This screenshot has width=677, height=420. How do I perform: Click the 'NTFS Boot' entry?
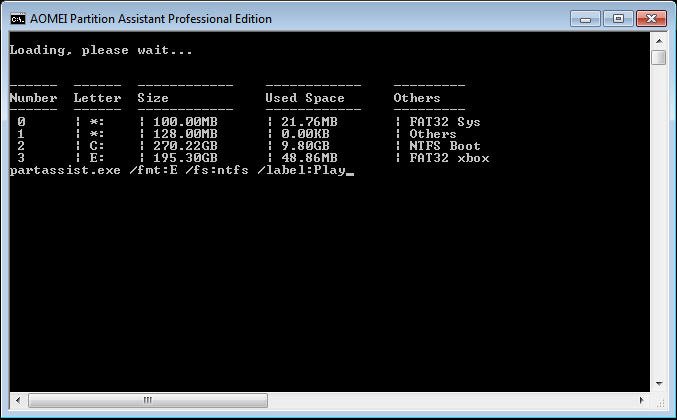pyautogui.click(x=445, y=146)
